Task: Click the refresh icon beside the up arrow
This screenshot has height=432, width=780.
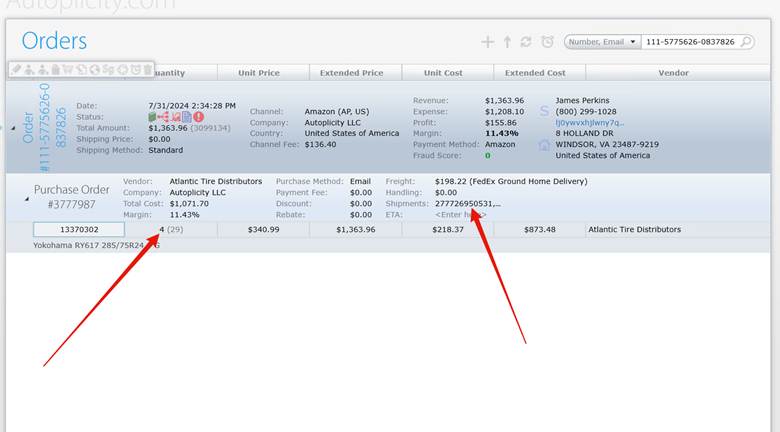Action: click(526, 42)
